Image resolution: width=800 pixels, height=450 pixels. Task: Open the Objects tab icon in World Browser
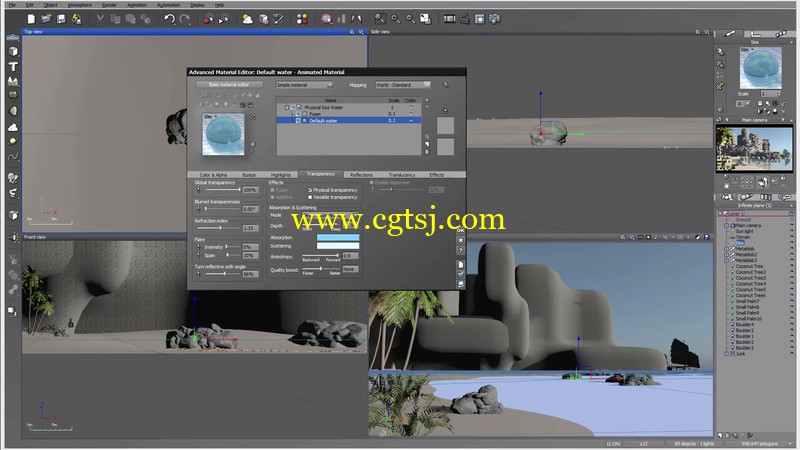tap(727, 197)
